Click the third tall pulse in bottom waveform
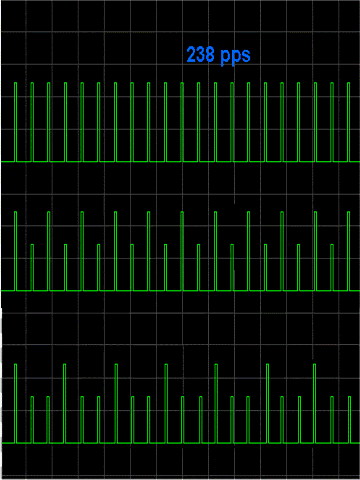 tap(116, 404)
